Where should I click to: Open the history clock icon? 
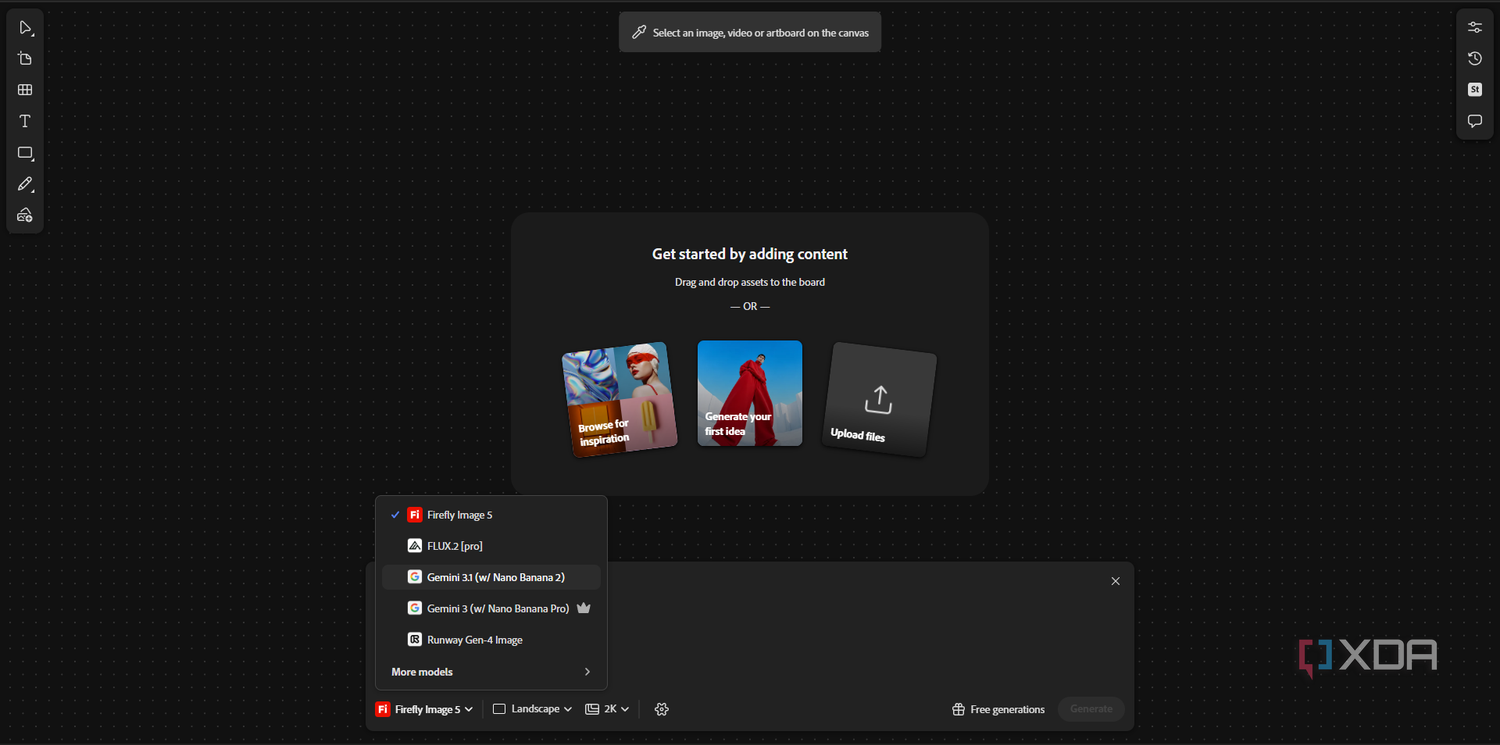point(1474,58)
